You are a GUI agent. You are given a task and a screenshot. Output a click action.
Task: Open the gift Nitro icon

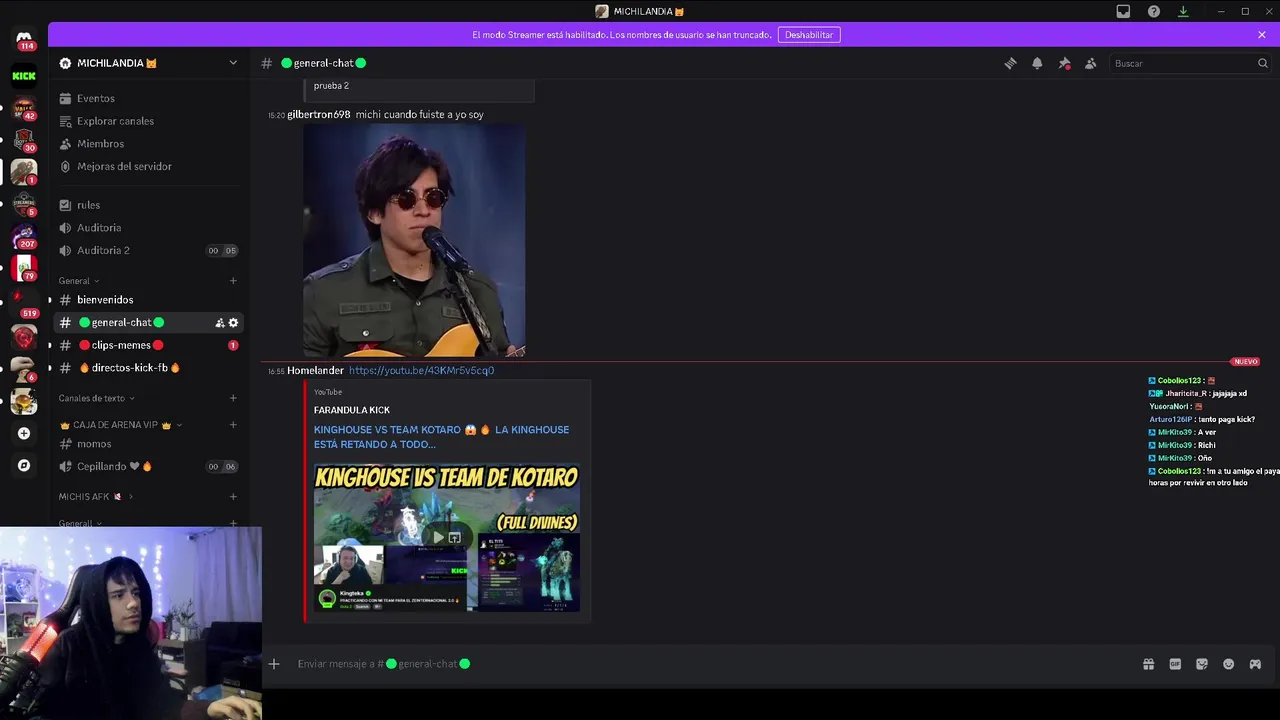[x=1148, y=664]
